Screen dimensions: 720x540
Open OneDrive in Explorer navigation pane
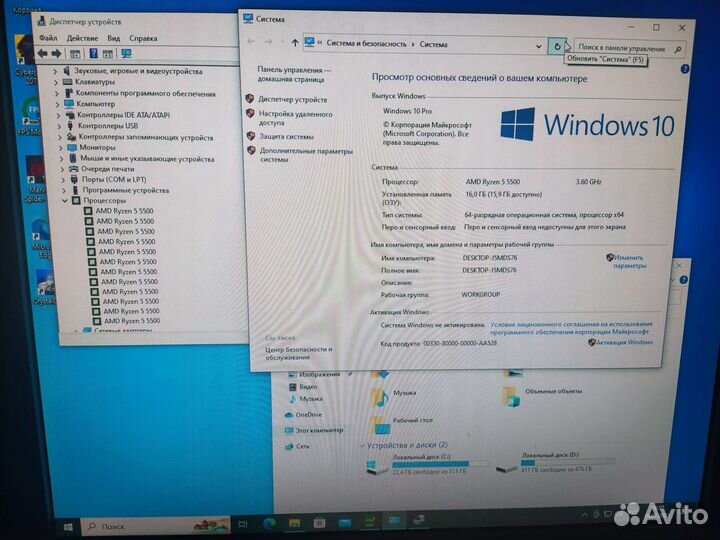[309, 415]
